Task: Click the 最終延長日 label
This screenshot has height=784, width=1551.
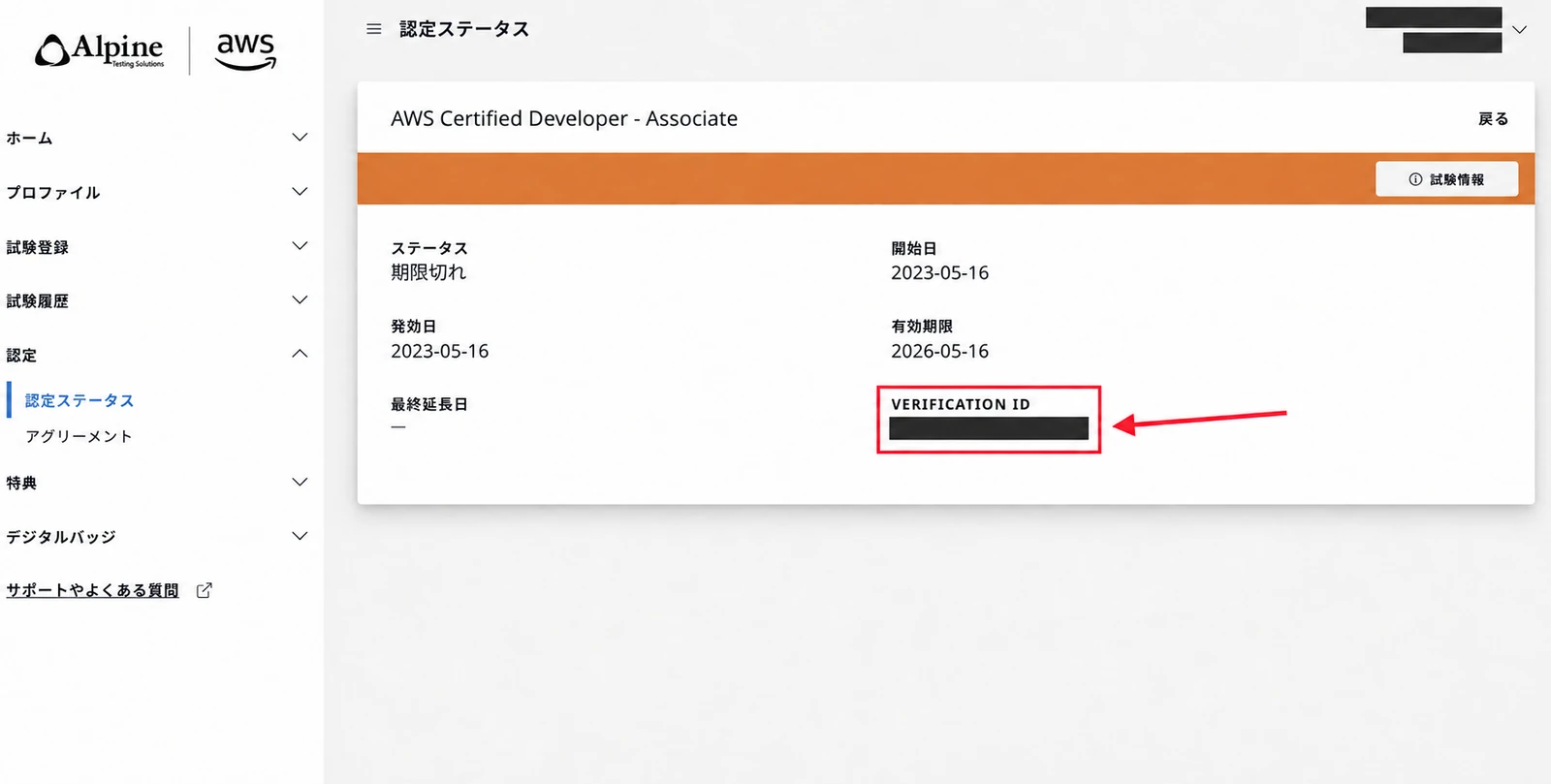Action: coord(429,404)
